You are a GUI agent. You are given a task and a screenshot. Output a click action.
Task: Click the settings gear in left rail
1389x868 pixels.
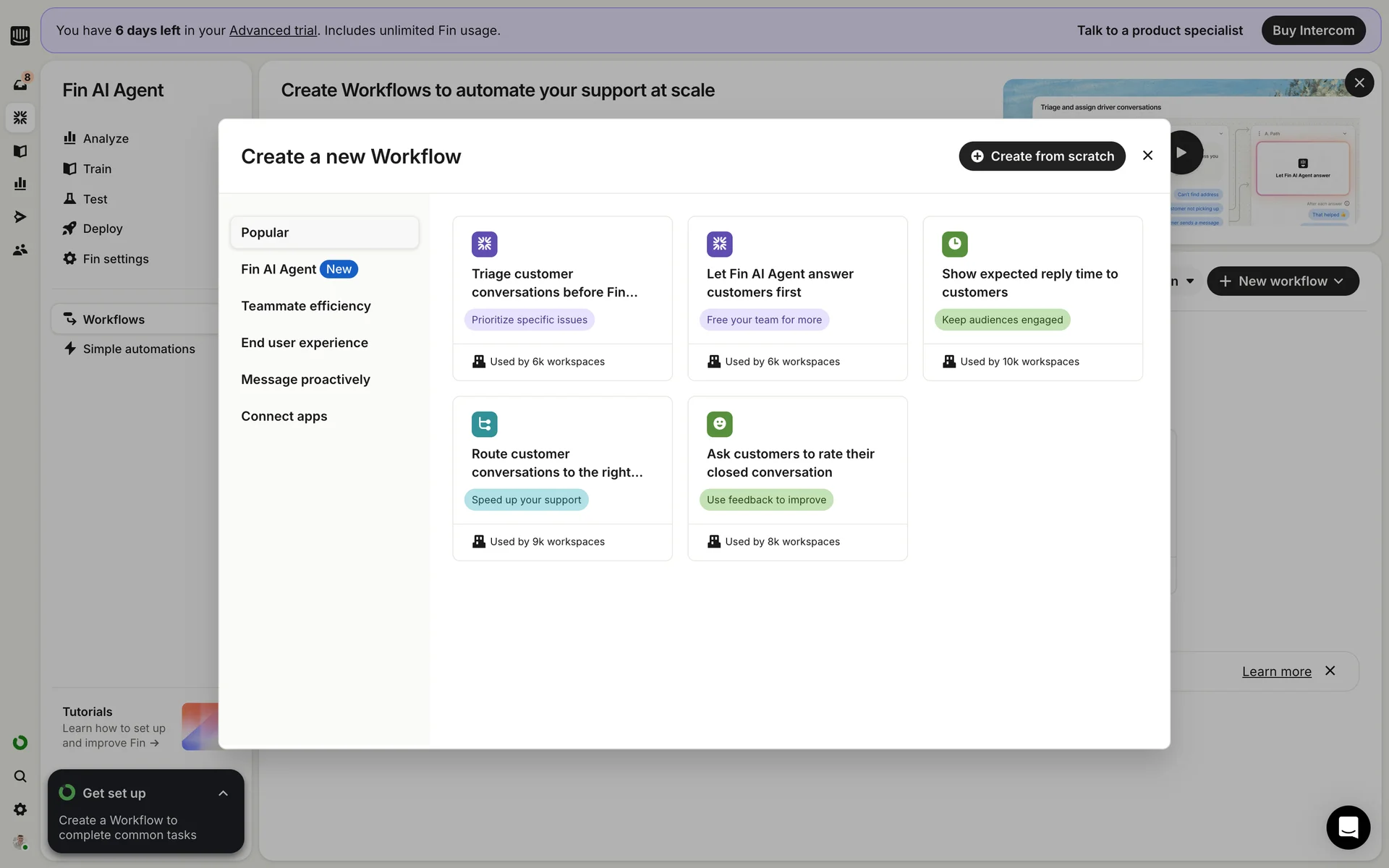tap(20, 809)
